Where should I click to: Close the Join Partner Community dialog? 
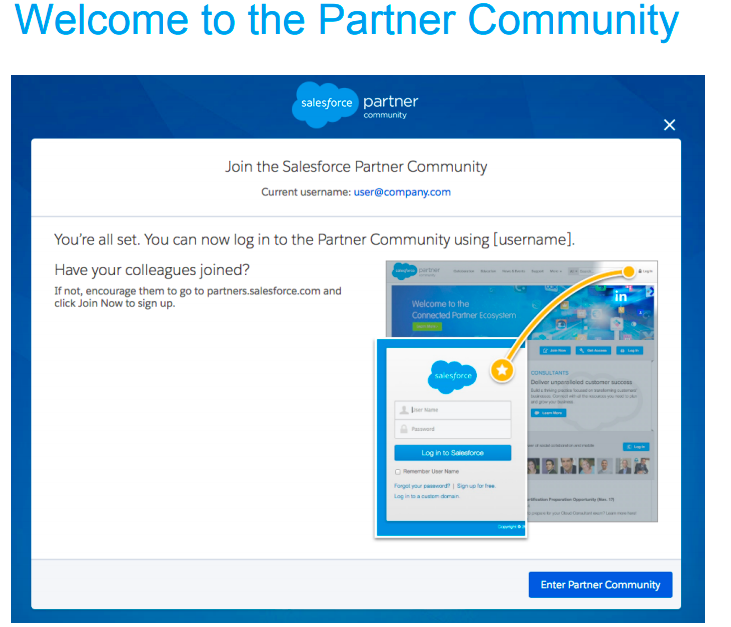669,125
